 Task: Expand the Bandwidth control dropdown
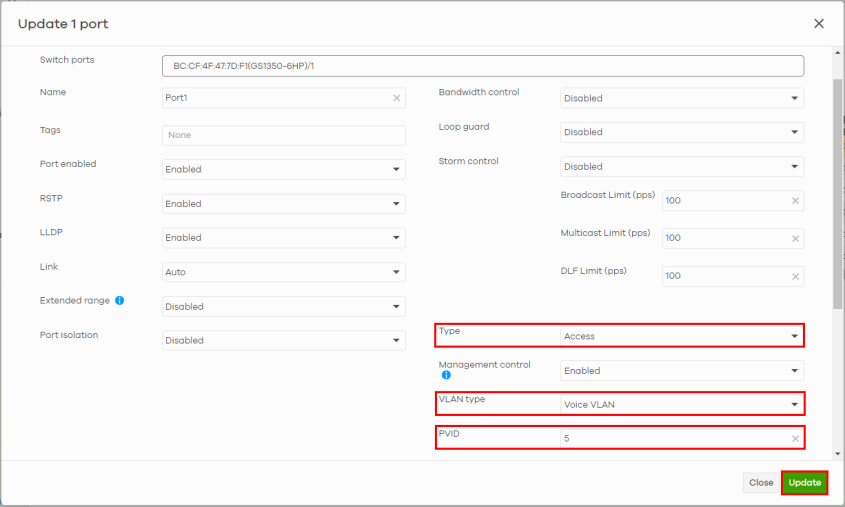click(x=682, y=99)
